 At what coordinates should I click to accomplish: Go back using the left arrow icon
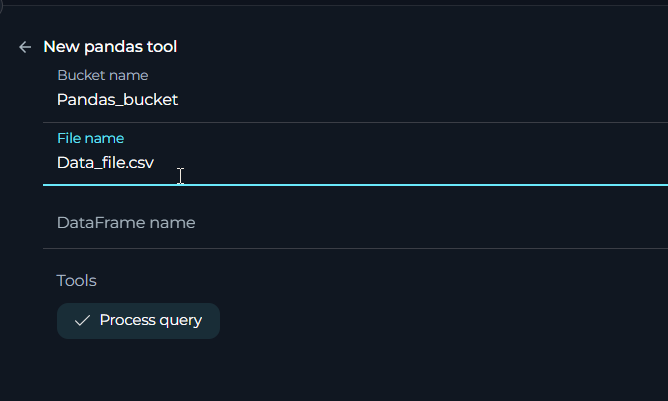coord(25,47)
